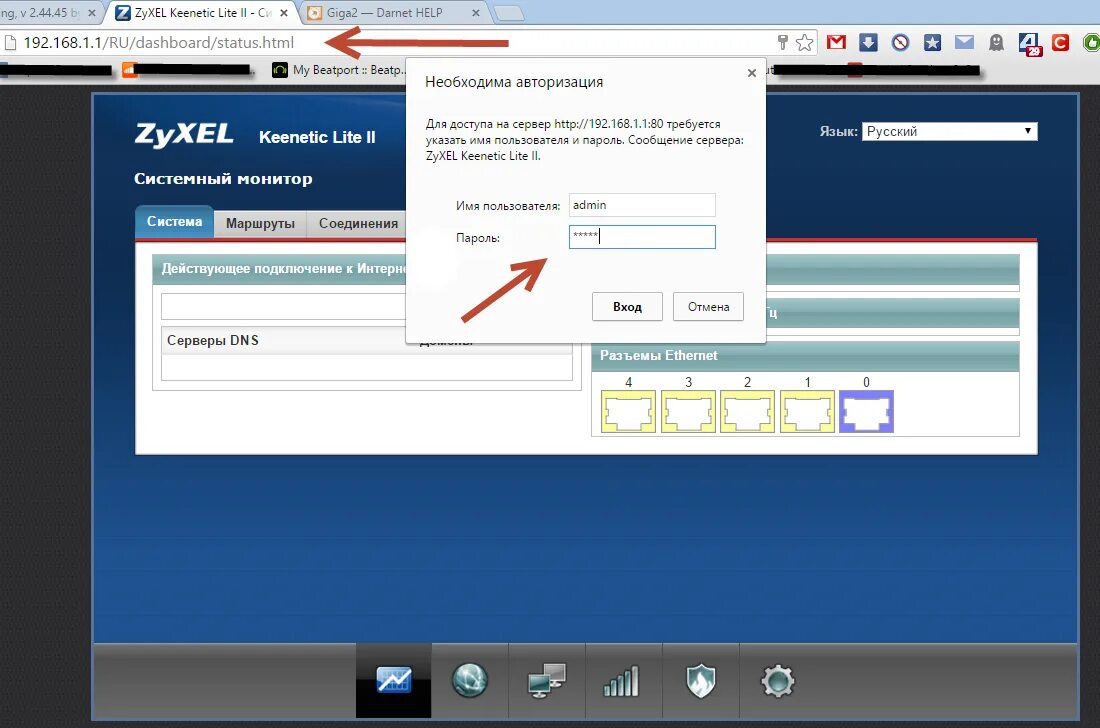The height and width of the screenshot is (728, 1100).
Task: Click the Необходима авторизация dialog title
Action: click(x=514, y=82)
